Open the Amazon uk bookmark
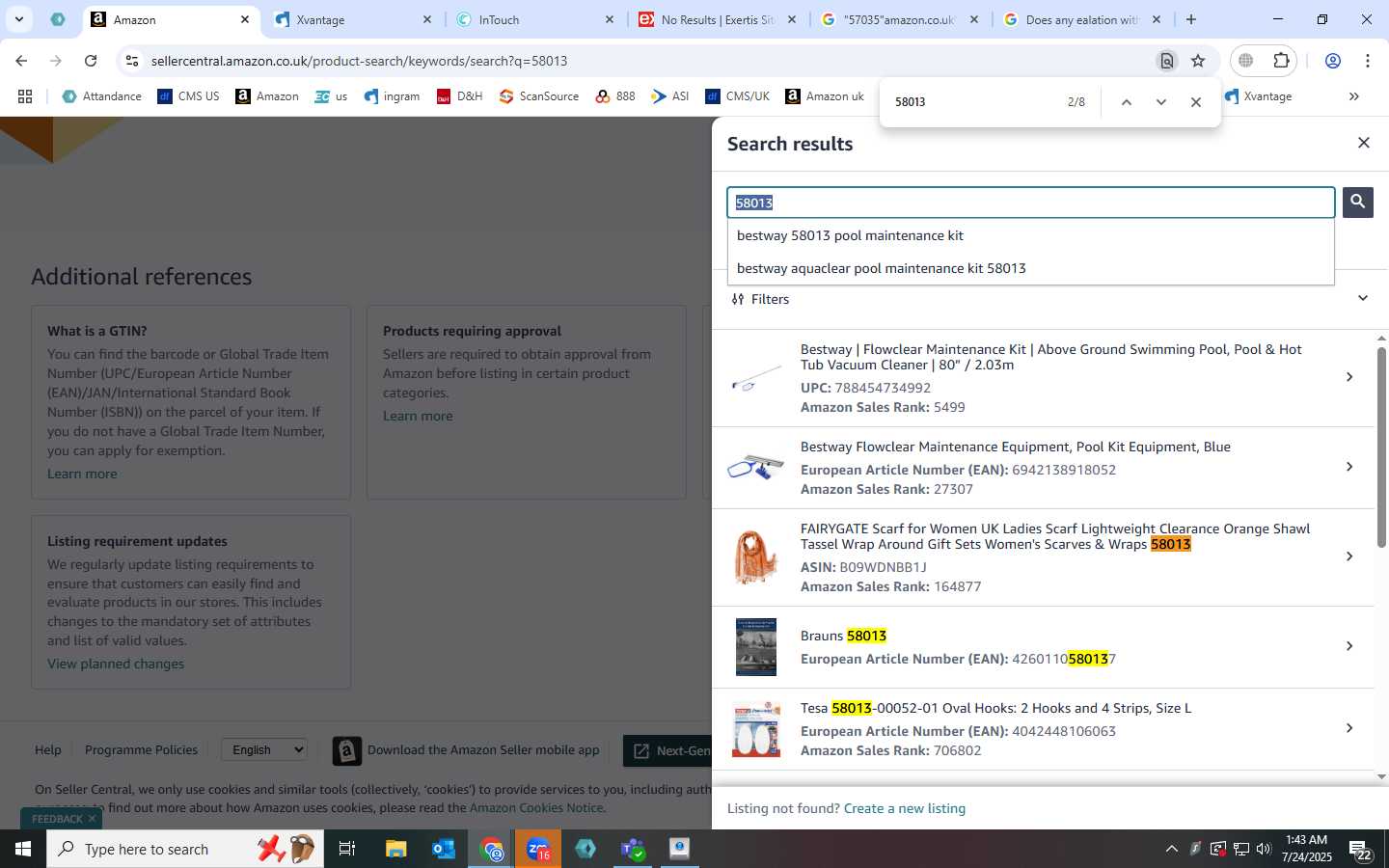The image size is (1389, 868). pyautogui.click(x=825, y=96)
